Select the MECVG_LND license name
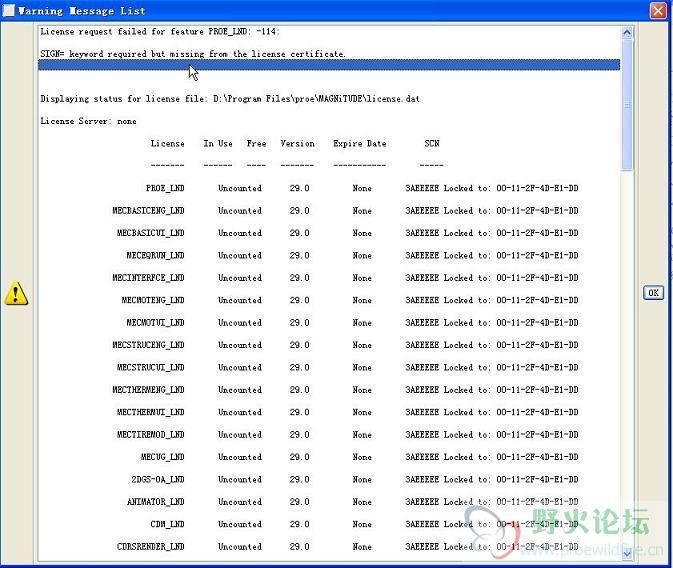This screenshot has width=673, height=568. (163, 457)
